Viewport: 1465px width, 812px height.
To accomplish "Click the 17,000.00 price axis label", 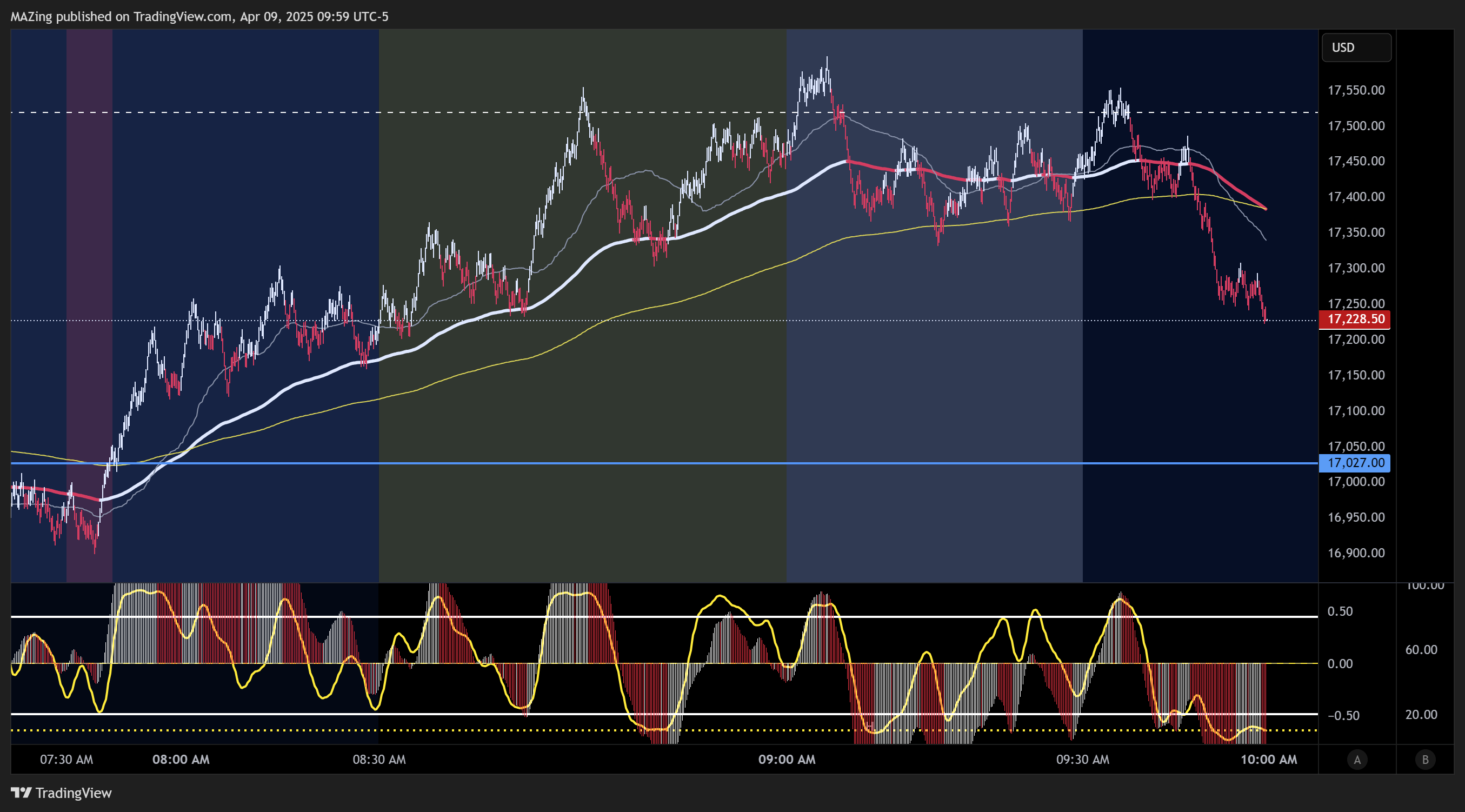I will point(1356,482).
